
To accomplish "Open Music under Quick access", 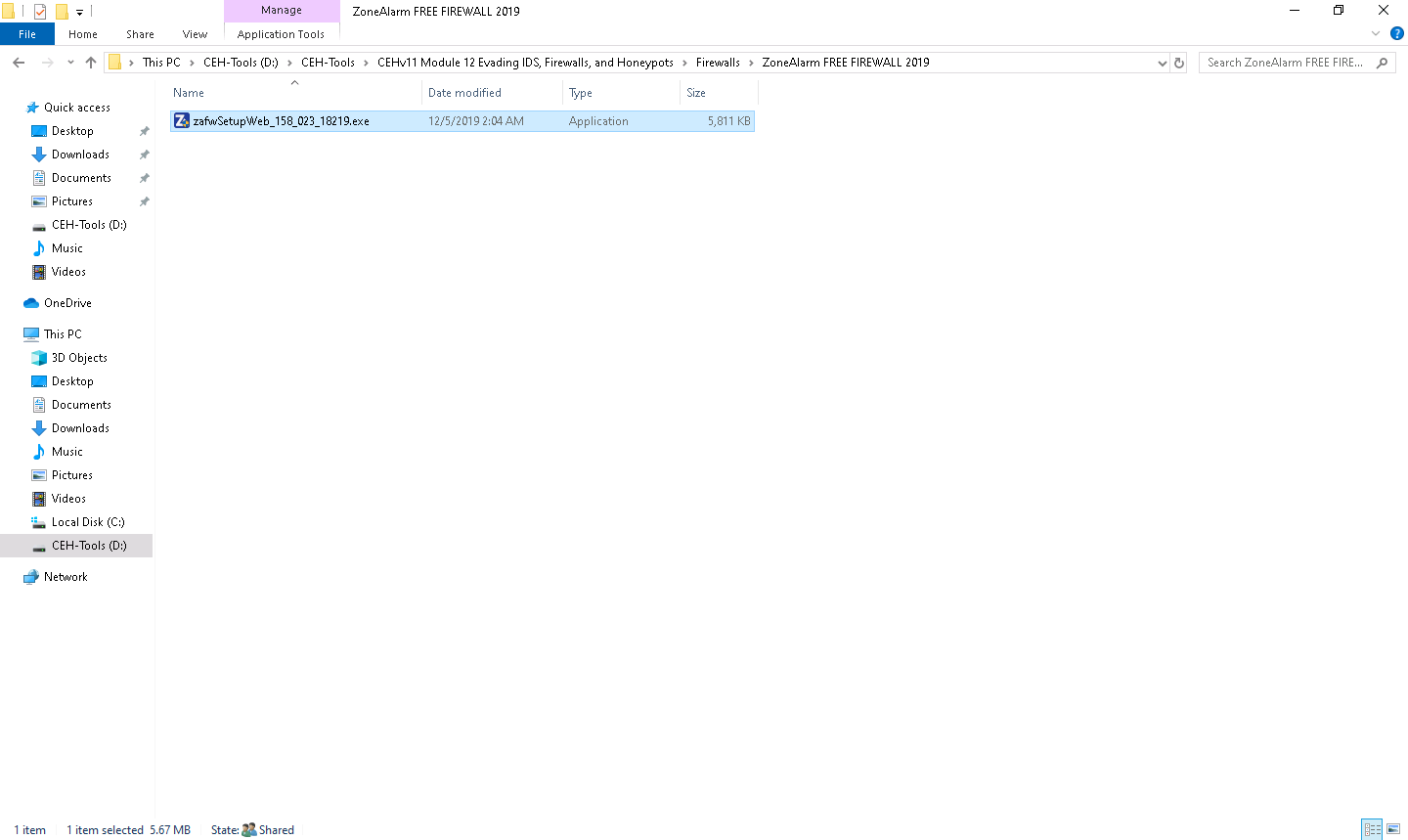I will click(67, 248).
